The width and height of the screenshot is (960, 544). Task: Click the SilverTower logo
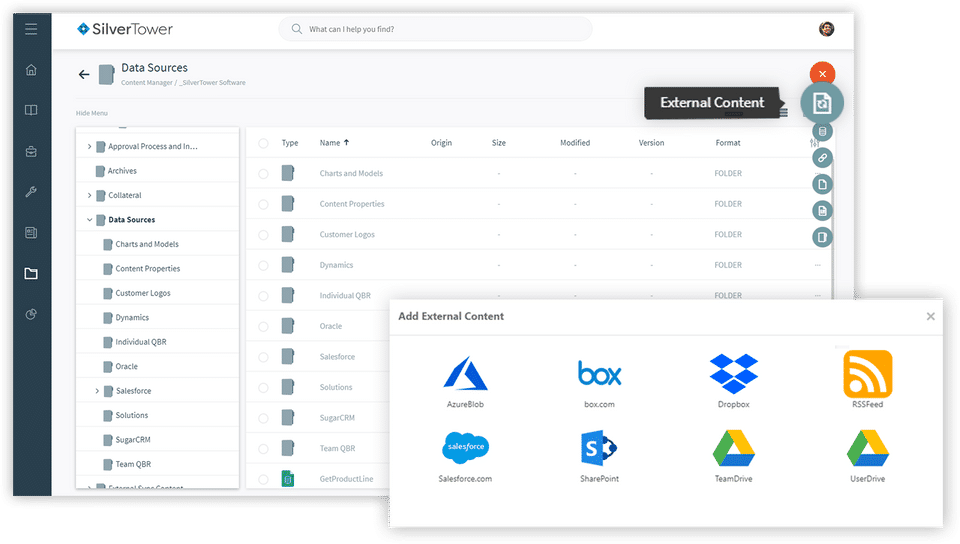pyautogui.click(x=125, y=29)
